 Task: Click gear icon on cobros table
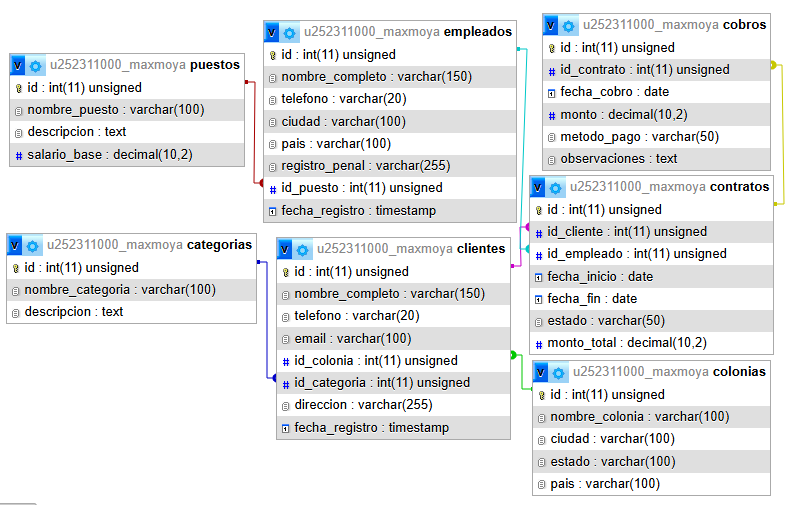569,25
